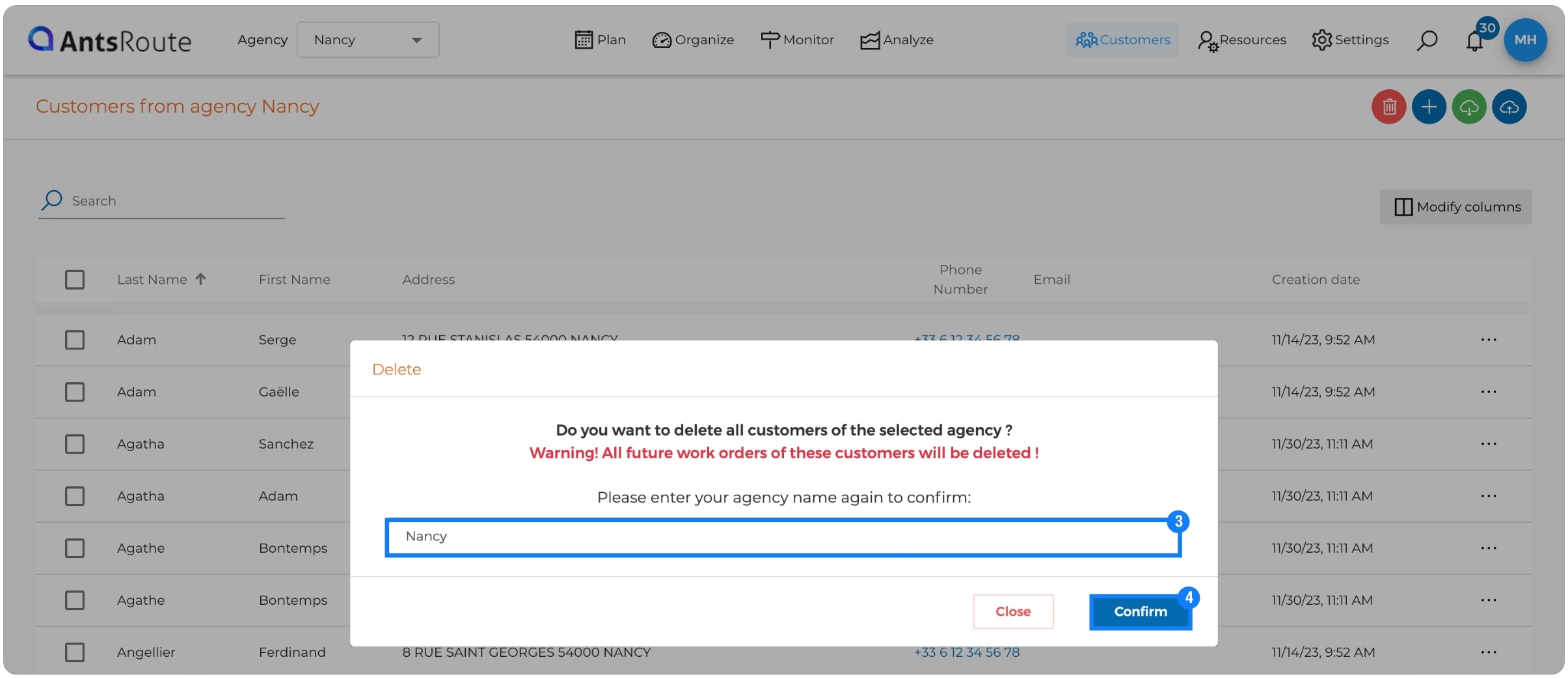Viewport: 1568px width, 679px height.
Task: Click the First Name column header
Action: 295,279
